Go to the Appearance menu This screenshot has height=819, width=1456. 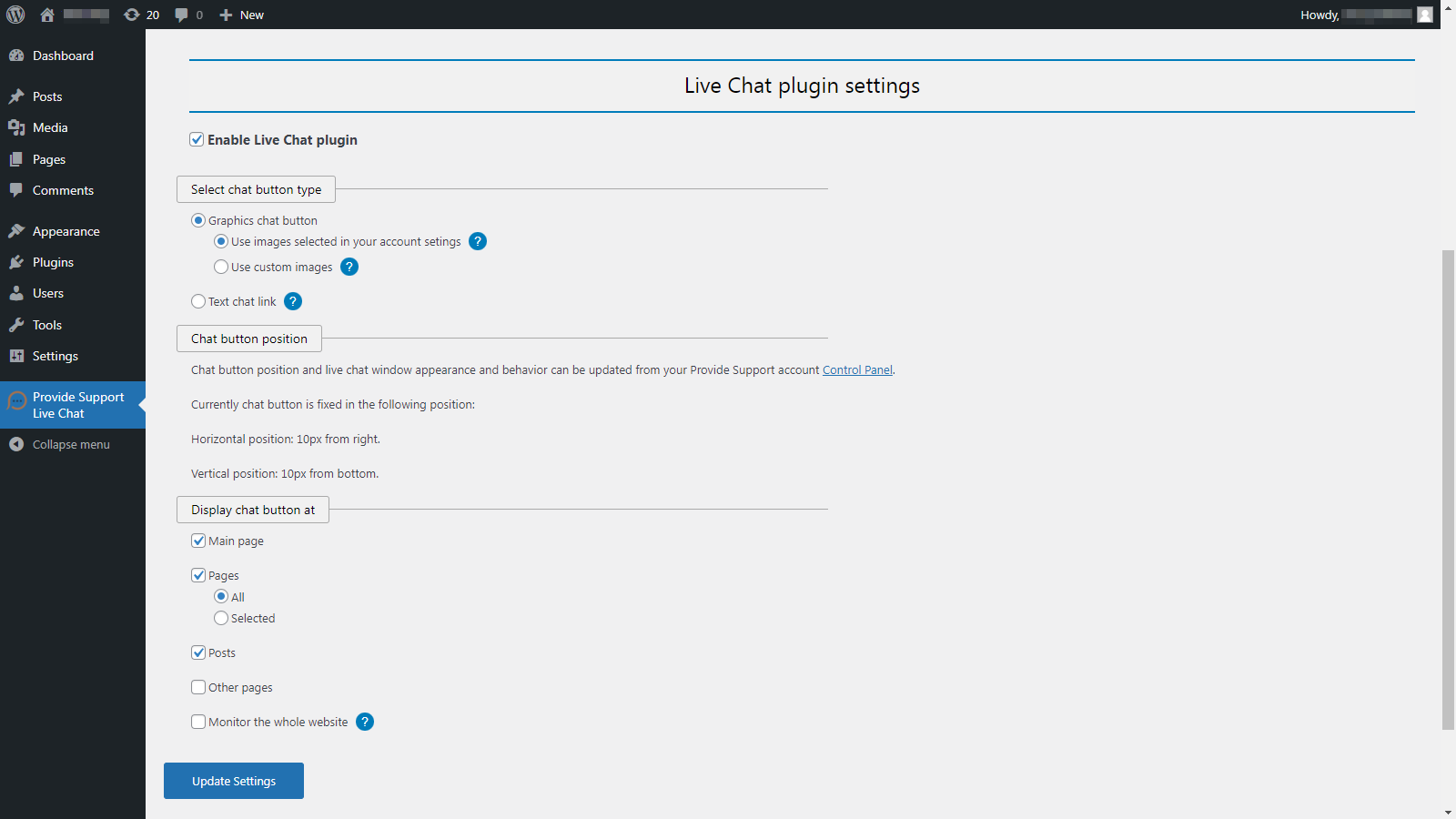click(66, 231)
